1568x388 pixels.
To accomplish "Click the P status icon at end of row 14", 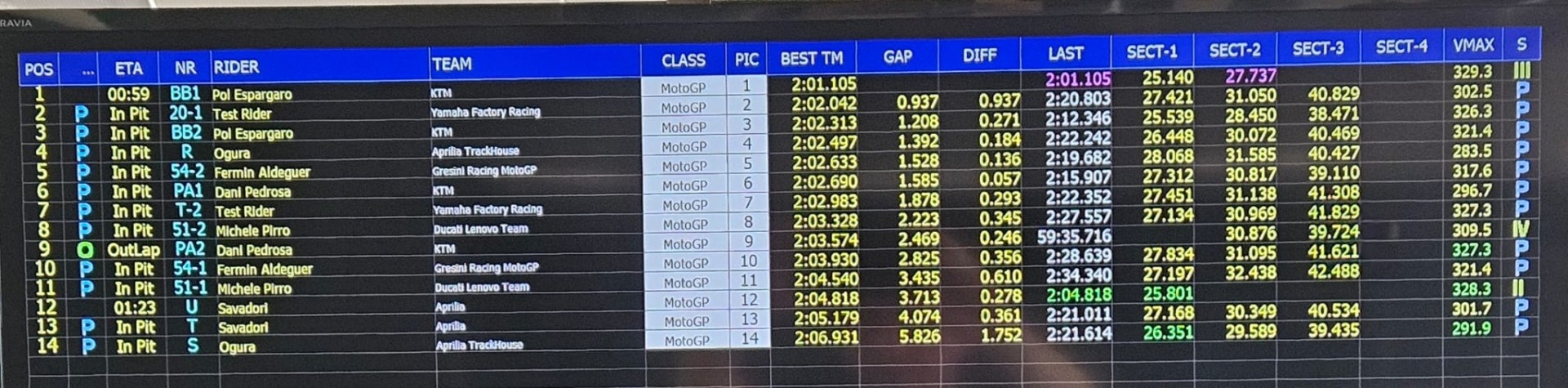I will coord(1521,327).
